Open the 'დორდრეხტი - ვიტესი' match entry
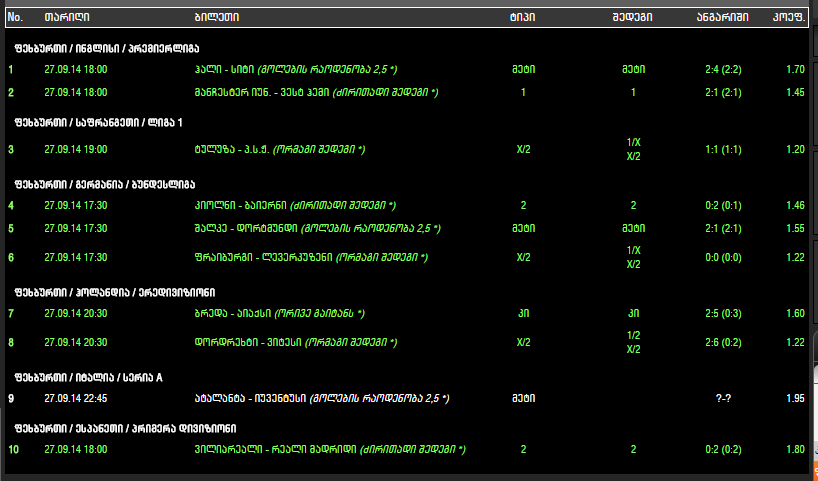This screenshot has width=818, height=481. point(296,343)
